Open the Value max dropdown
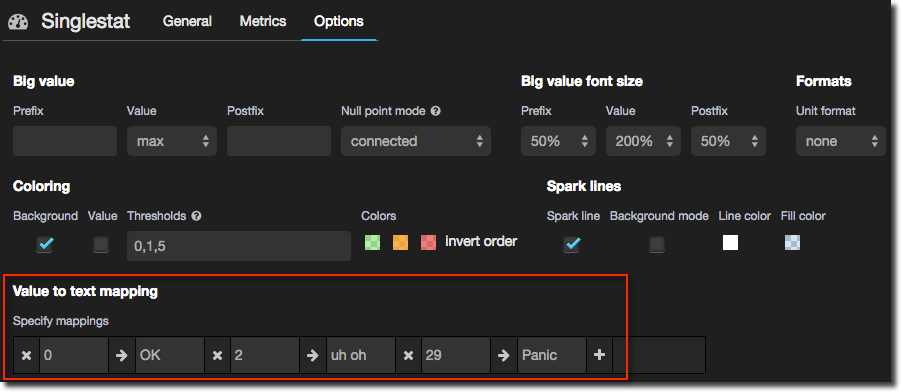The height and width of the screenshot is (392, 901). pos(172,141)
